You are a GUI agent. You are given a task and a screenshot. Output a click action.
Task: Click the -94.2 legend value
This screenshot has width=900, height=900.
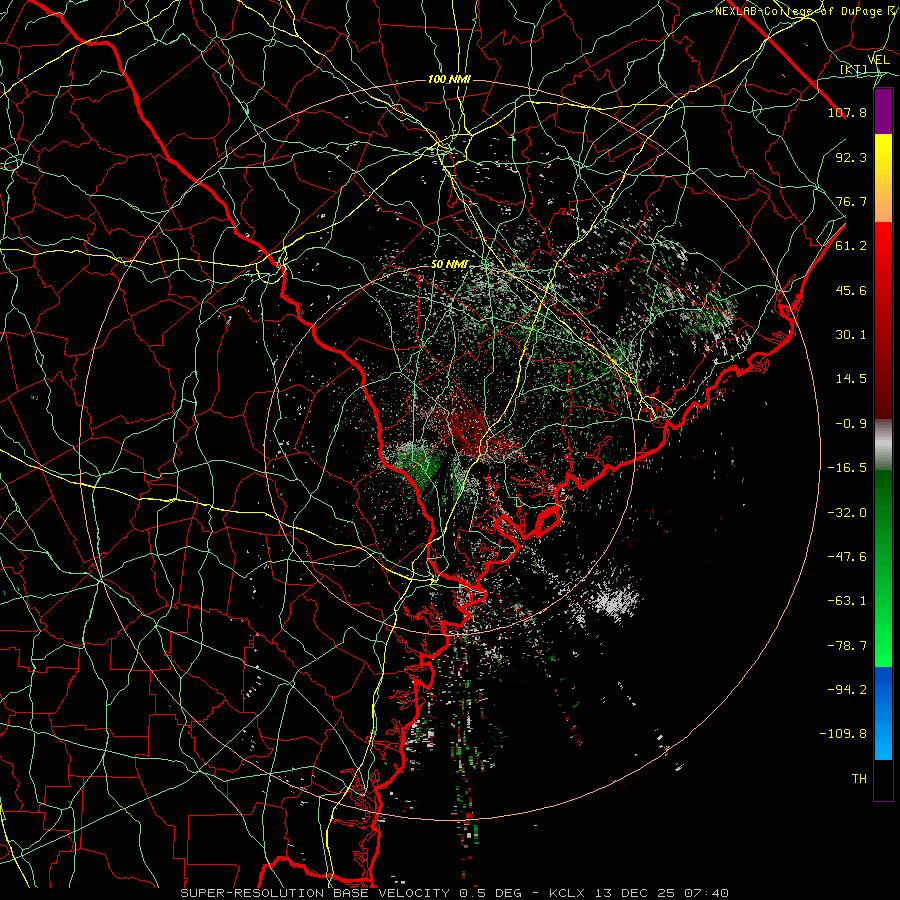click(847, 690)
